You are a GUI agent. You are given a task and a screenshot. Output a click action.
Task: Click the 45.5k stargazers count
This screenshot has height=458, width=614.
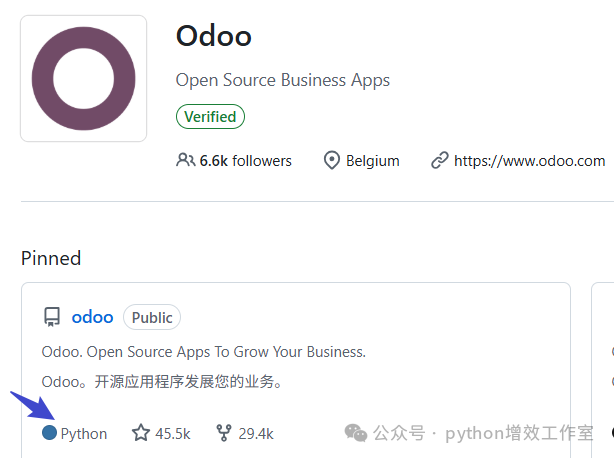173,434
